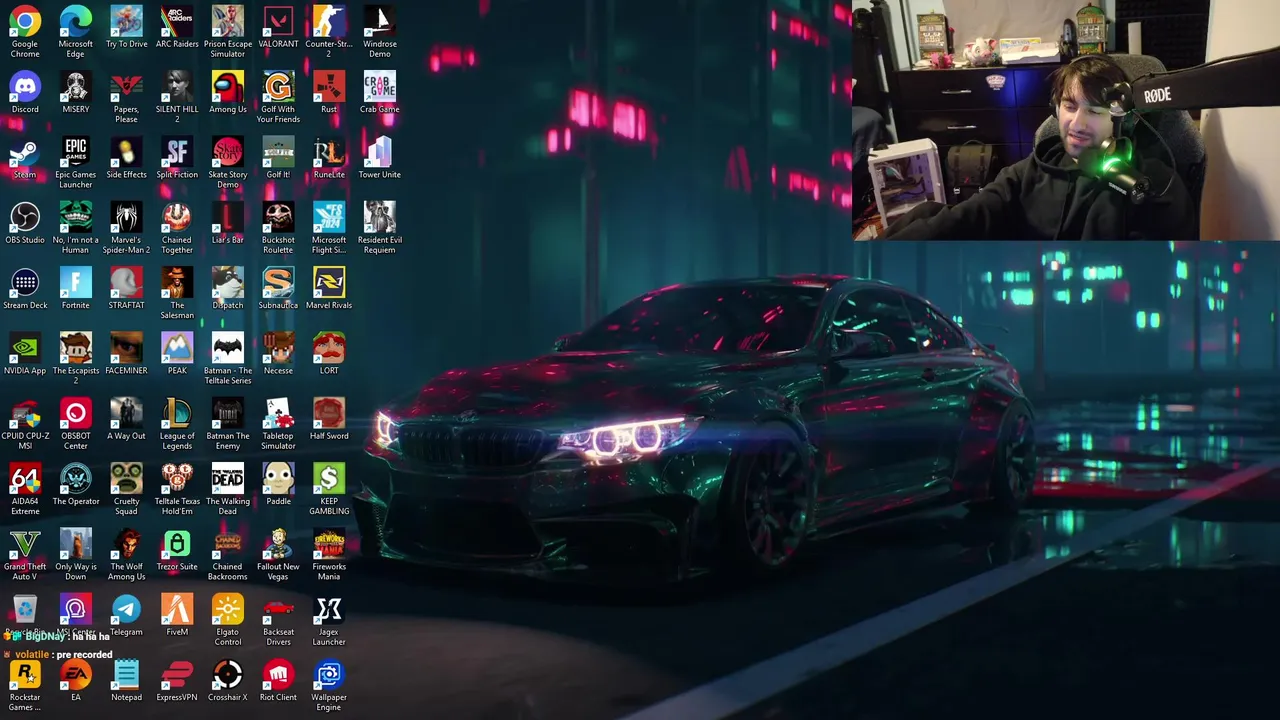The width and height of the screenshot is (1280, 720).
Task: Select the ARC Raiders shortcut
Action: pyautogui.click(x=177, y=22)
